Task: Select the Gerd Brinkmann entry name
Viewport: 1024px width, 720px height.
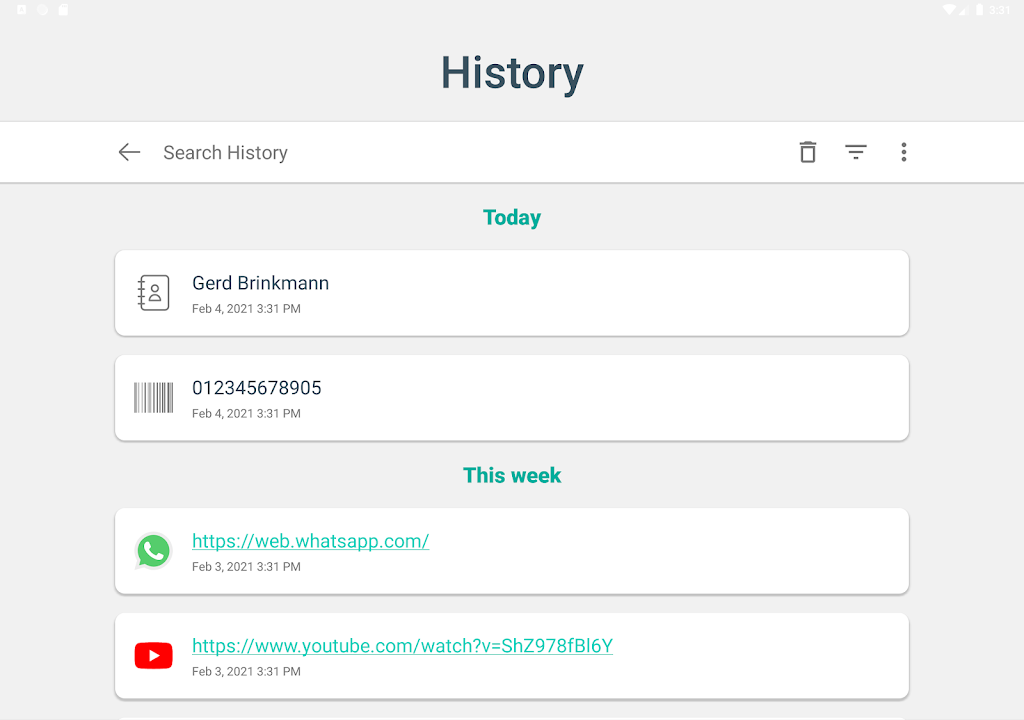Action: (x=261, y=283)
